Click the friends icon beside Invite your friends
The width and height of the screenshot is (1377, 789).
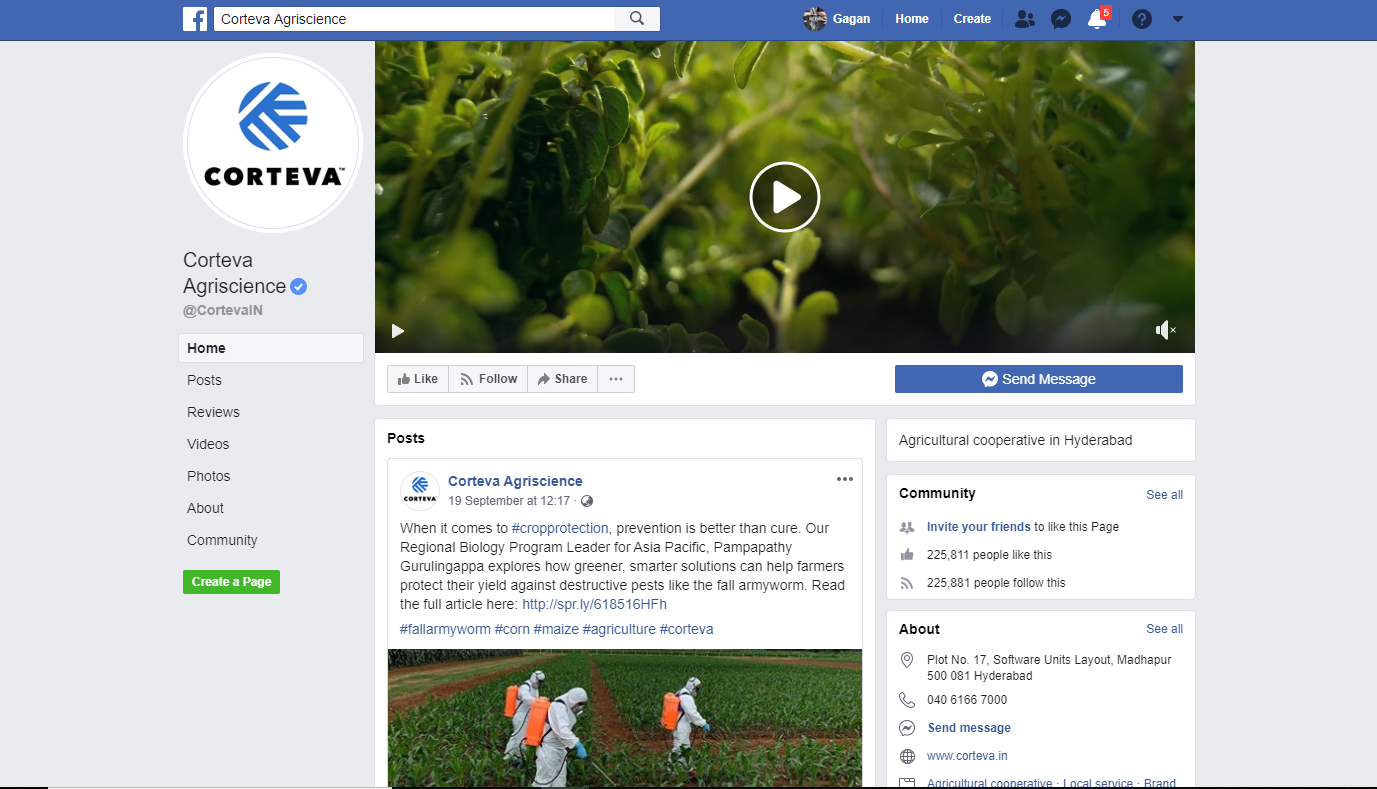pos(907,527)
